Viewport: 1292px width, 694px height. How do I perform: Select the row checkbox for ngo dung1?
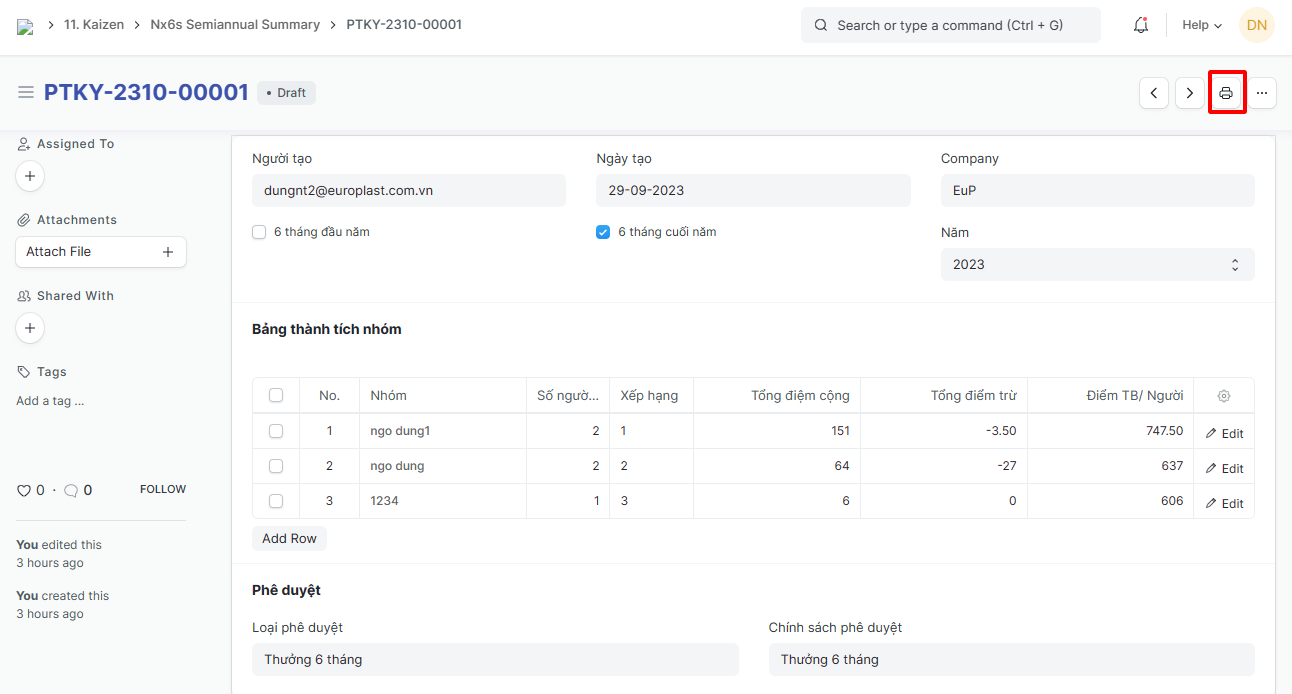276,431
